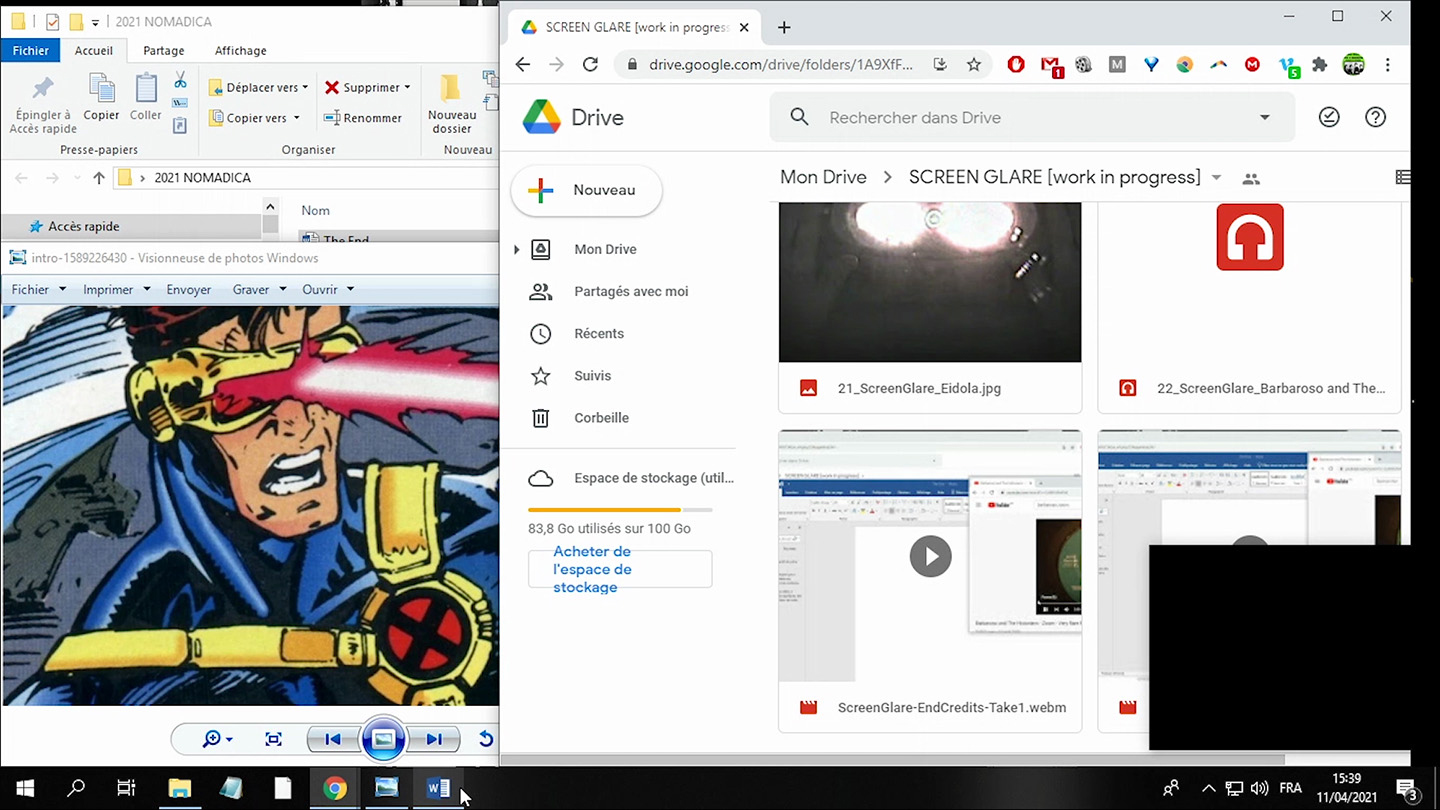Click shared-folder people icon next to folder name
1440x810 pixels.
(x=1251, y=179)
